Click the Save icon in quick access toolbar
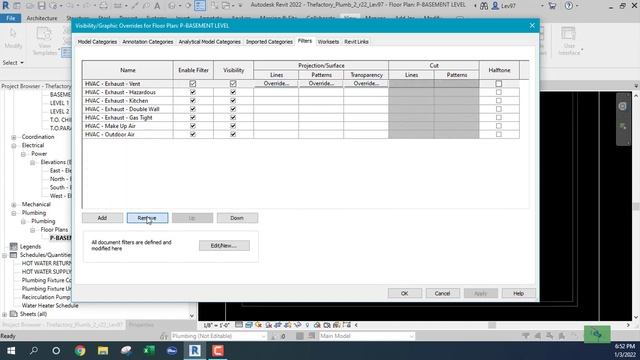 41,6
